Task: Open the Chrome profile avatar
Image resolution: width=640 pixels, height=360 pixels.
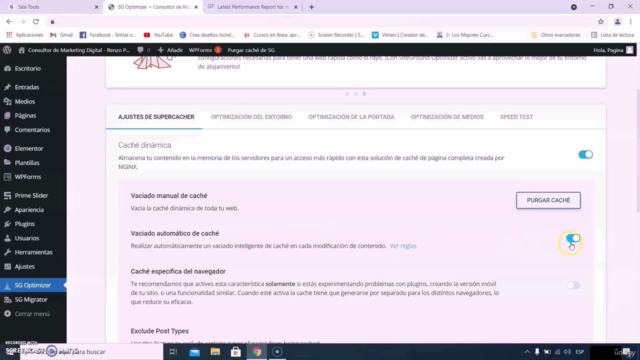Action: pyautogui.click(x=618, y=22)
